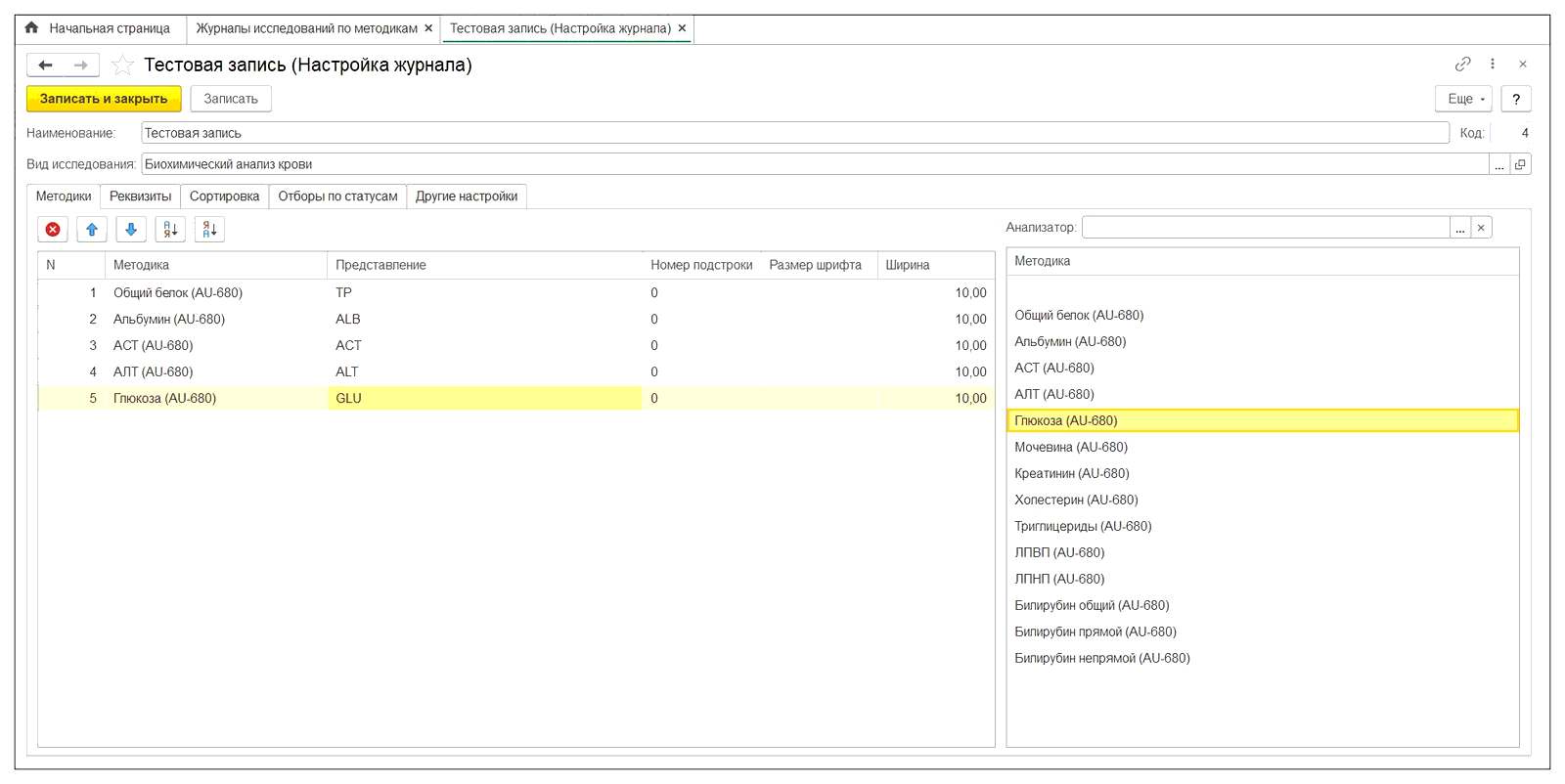
Task: Select Общий белок (AU-680) in right list
Action: click(x=1263, y=316)
